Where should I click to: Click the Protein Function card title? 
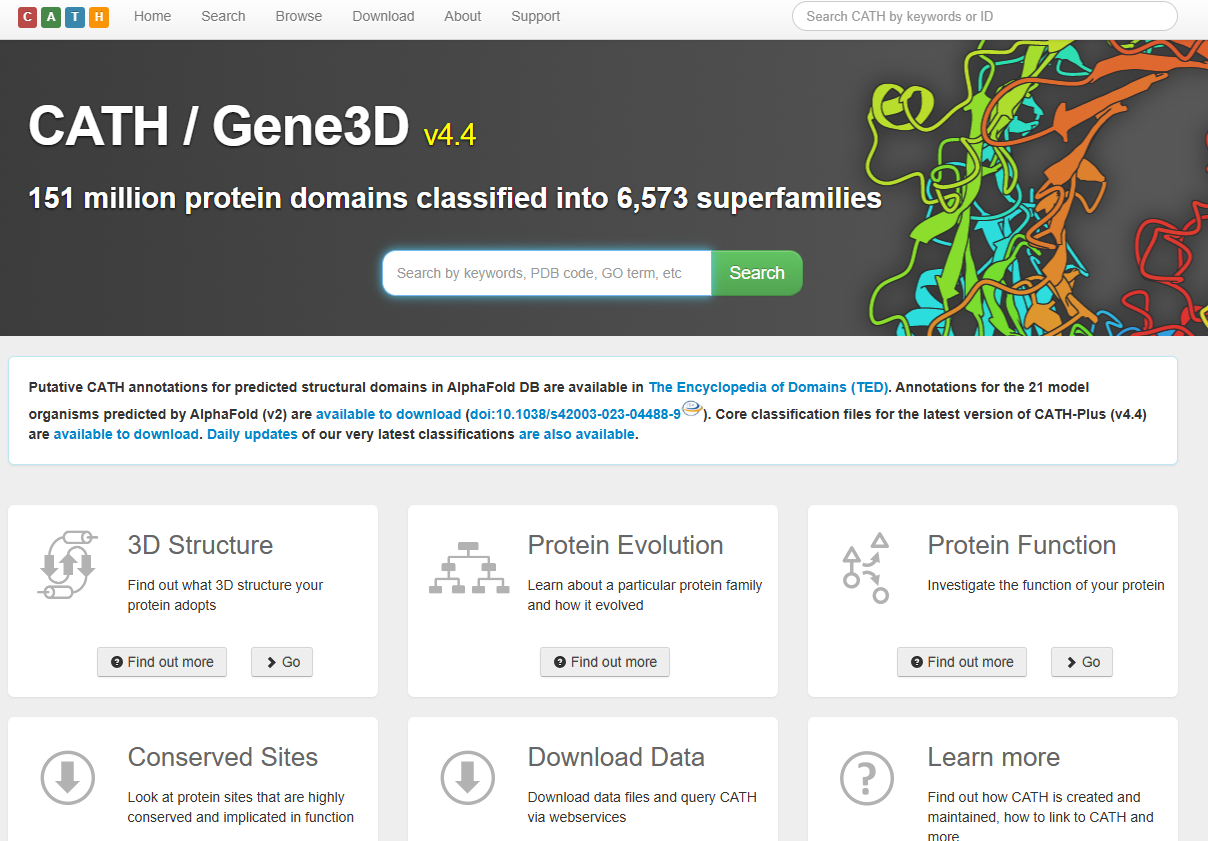coord(1022,545)
